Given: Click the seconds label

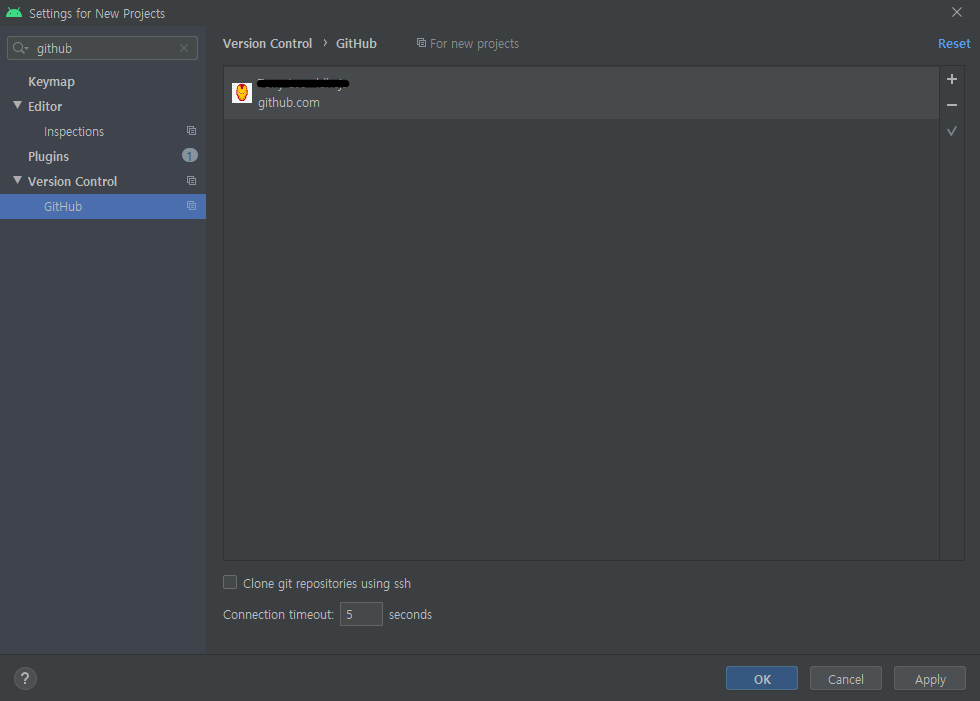Looking at the screenshot, I should pos(410,615).
